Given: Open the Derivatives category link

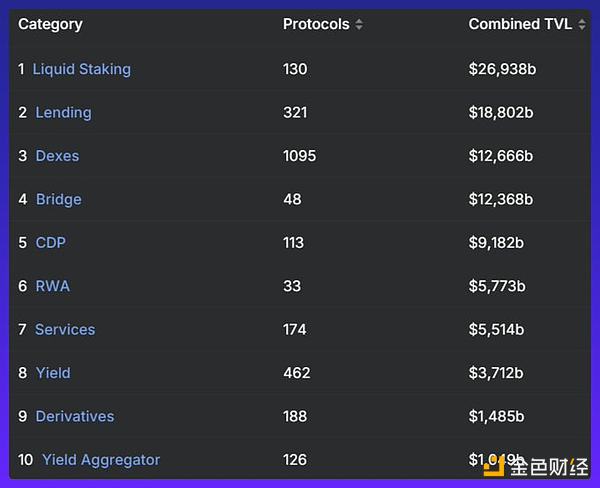Looking at the screenshot, I should coord(75,416).
